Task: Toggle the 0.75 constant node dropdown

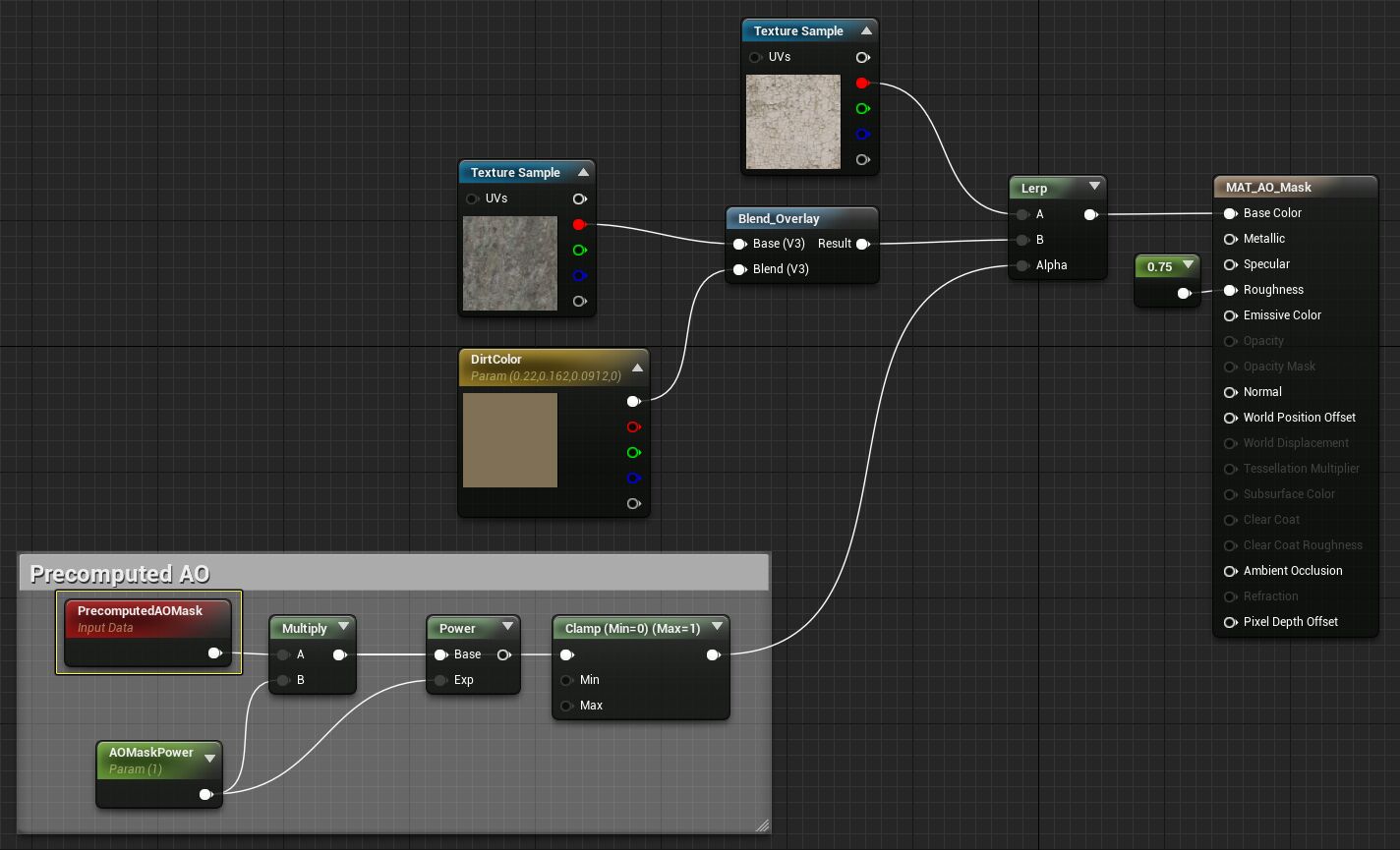Action: 1188,264
